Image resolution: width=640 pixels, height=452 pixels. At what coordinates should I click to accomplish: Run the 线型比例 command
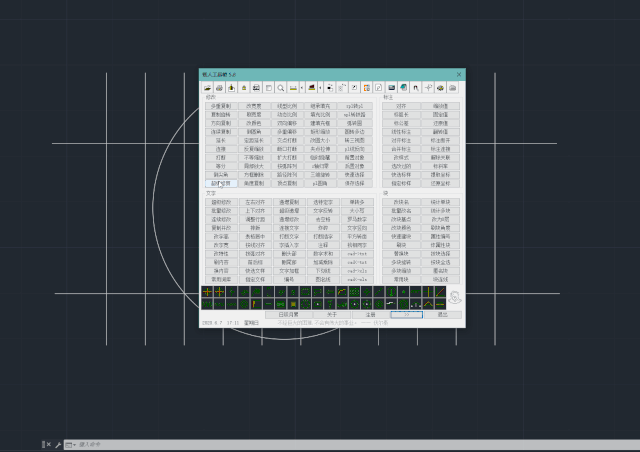pos(288,105)
